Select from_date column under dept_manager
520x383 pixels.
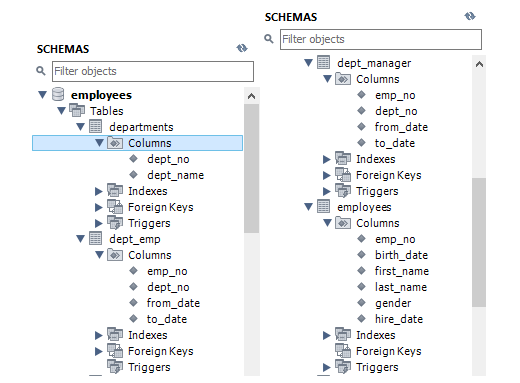pos(401,127)
